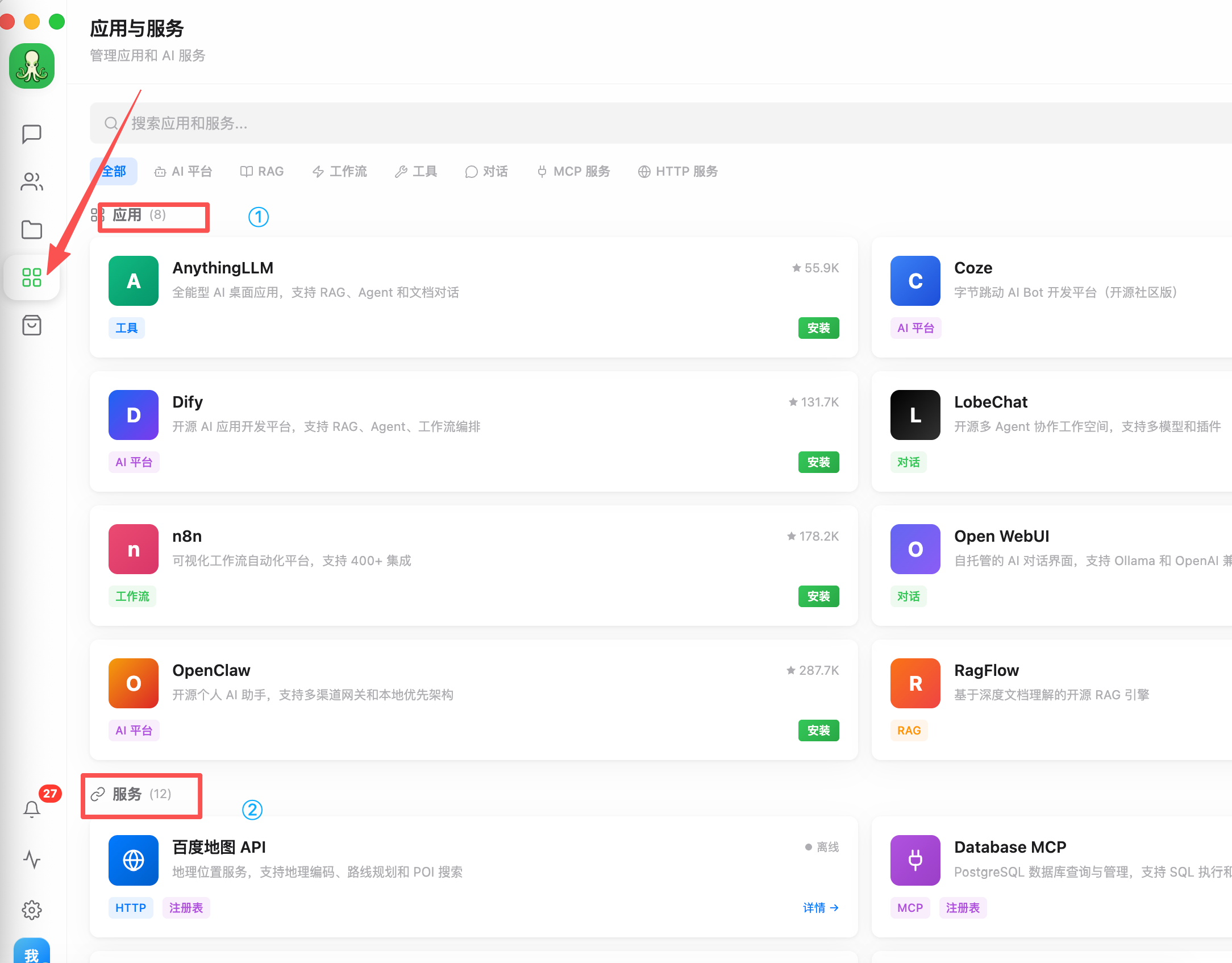Viewport: 1232px width, 963px height.
Task: Click the MCP tag on Database MCP
Action: (910, 908)
